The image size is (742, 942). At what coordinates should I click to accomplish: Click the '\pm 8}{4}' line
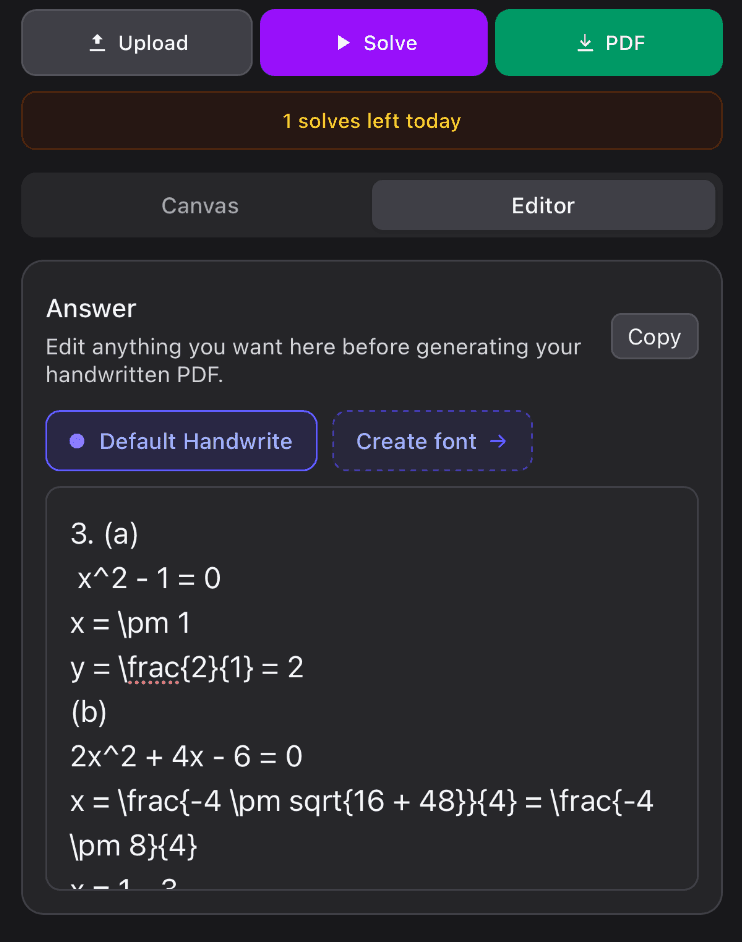point(134,847)
